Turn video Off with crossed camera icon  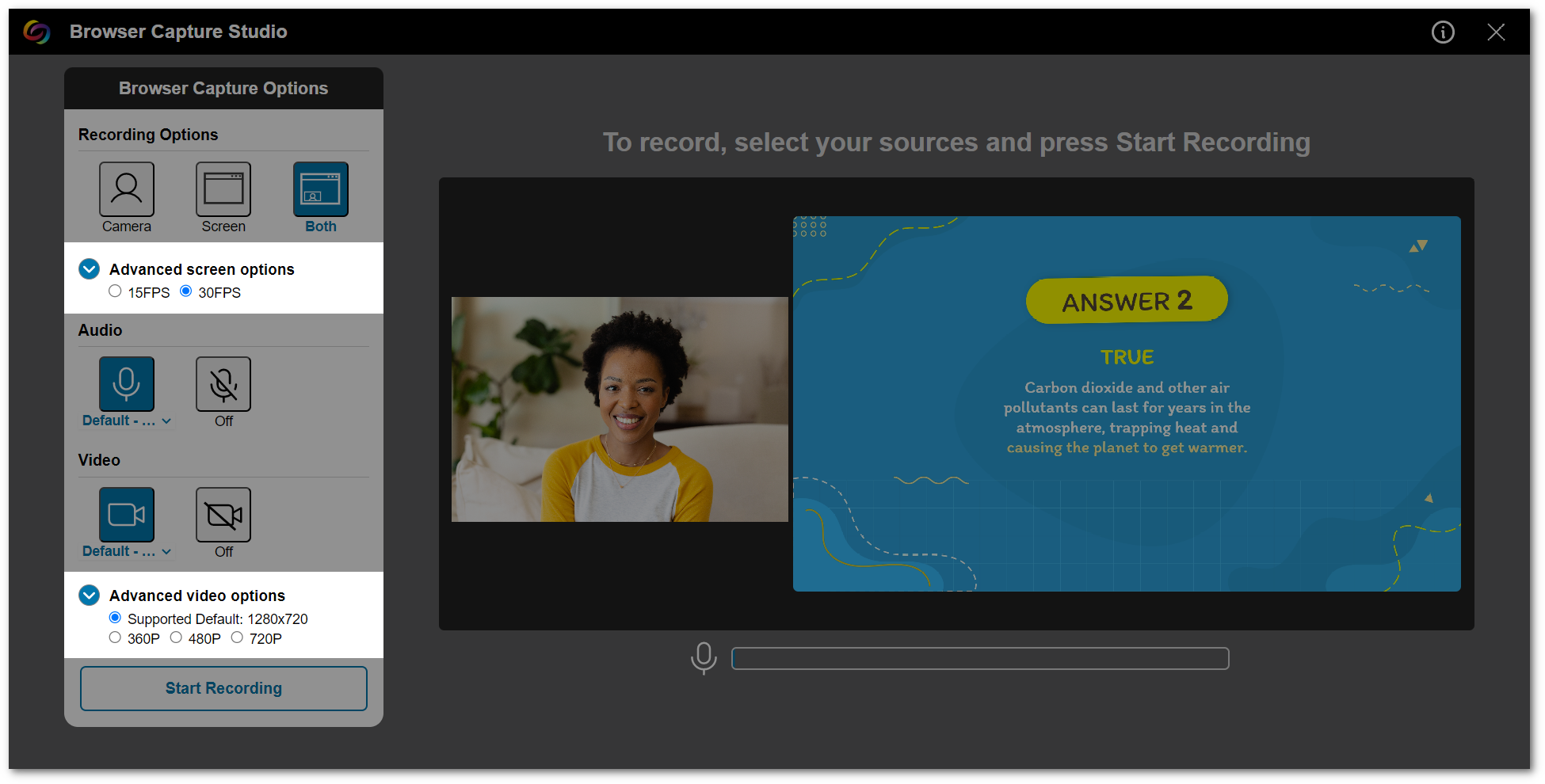tap(223, 514)
